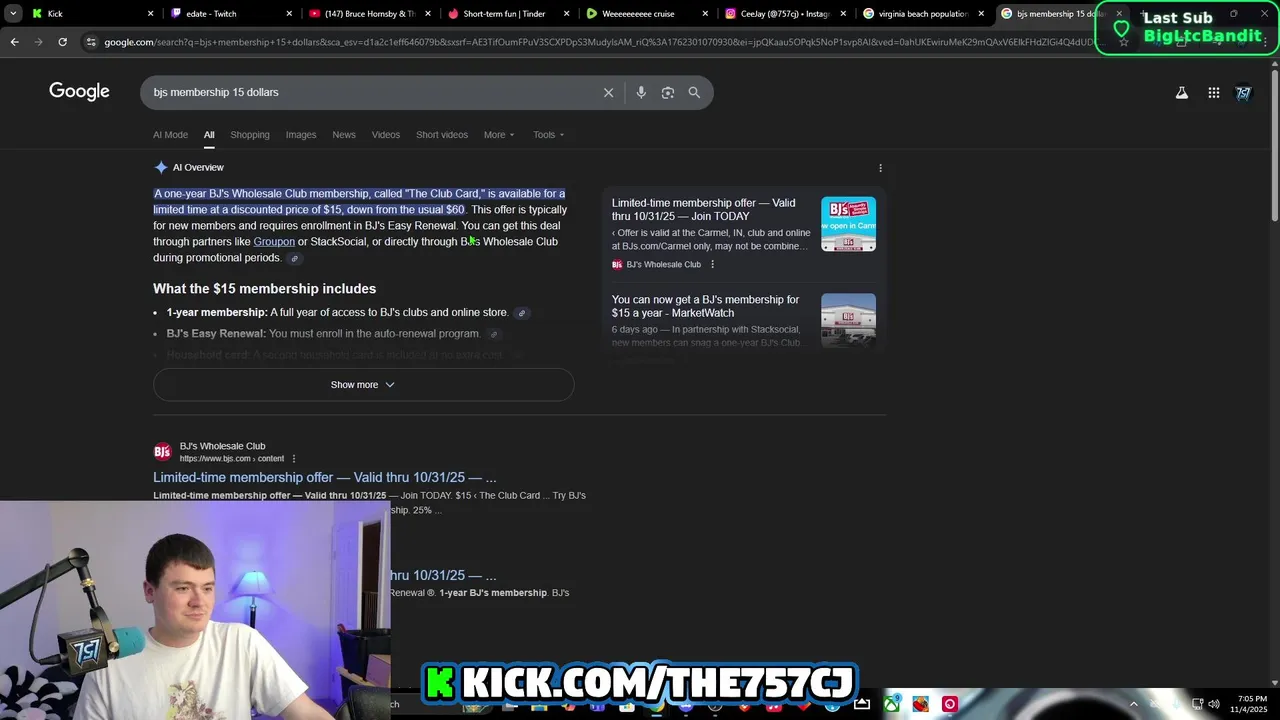Close the Kick browser tab
1280x720 pixels.
pos(151,14)
